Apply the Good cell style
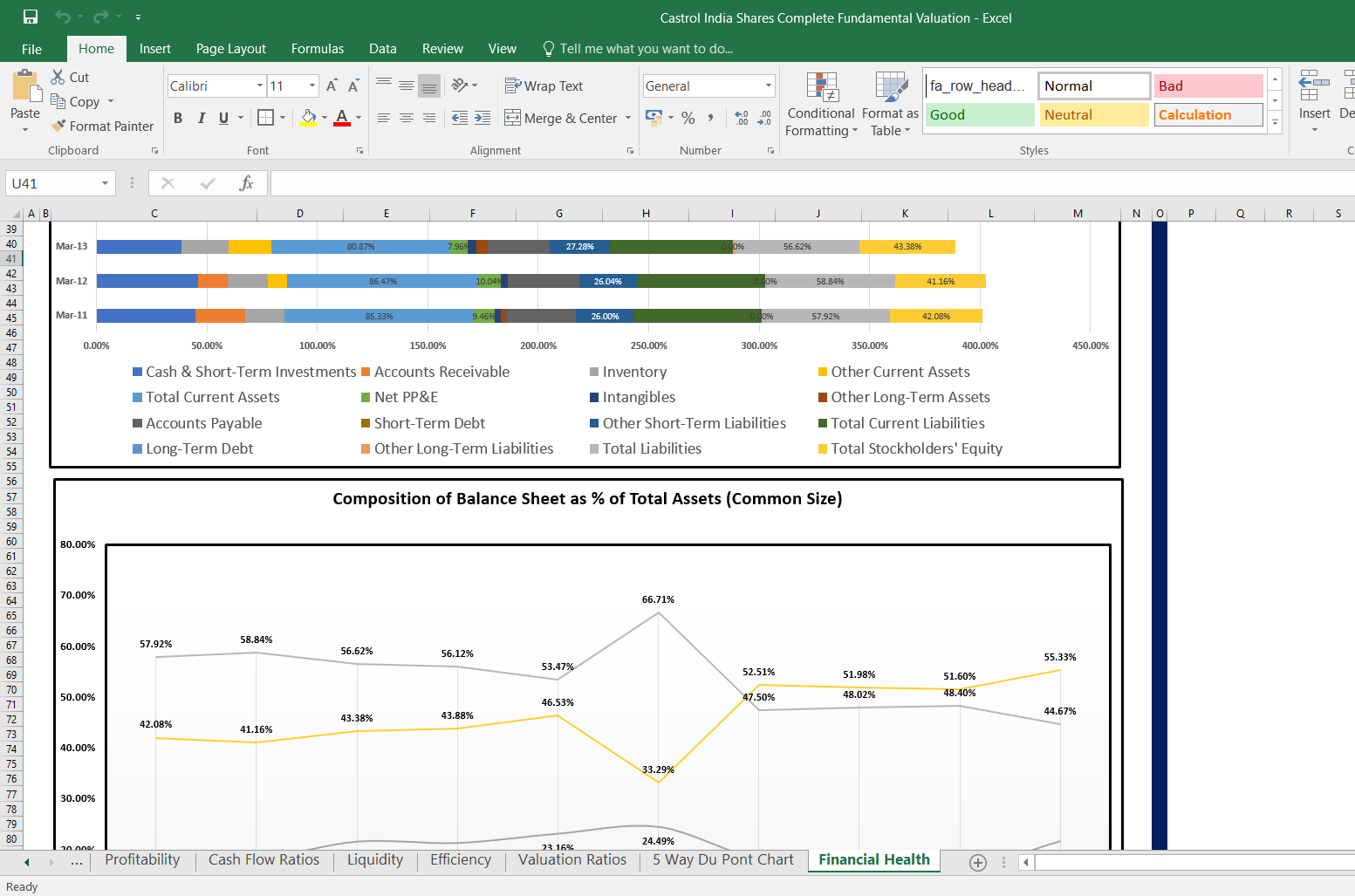This screenshot has width=1355, height=896. 980,114
